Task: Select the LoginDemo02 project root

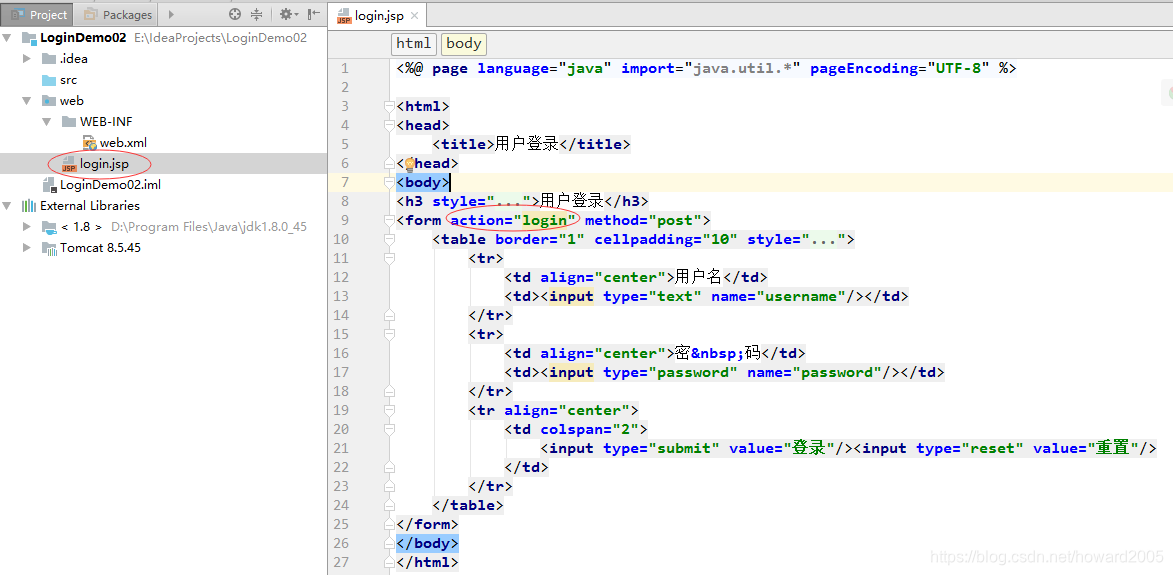Action: tap(82, 37)
